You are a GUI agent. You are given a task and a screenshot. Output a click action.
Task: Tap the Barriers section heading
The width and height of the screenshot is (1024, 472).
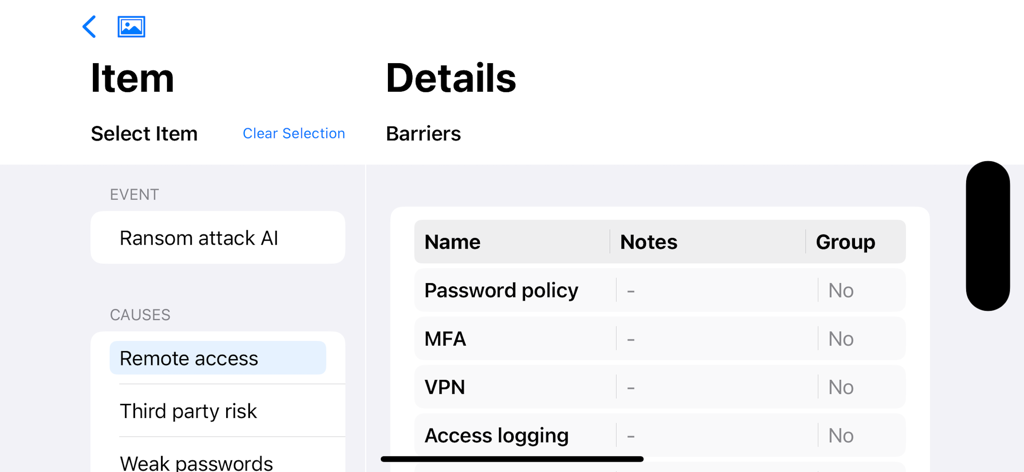(423, 134)
